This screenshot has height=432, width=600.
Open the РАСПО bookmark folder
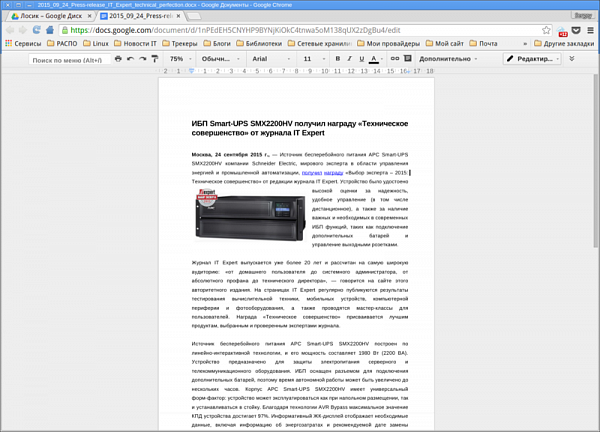62,44
